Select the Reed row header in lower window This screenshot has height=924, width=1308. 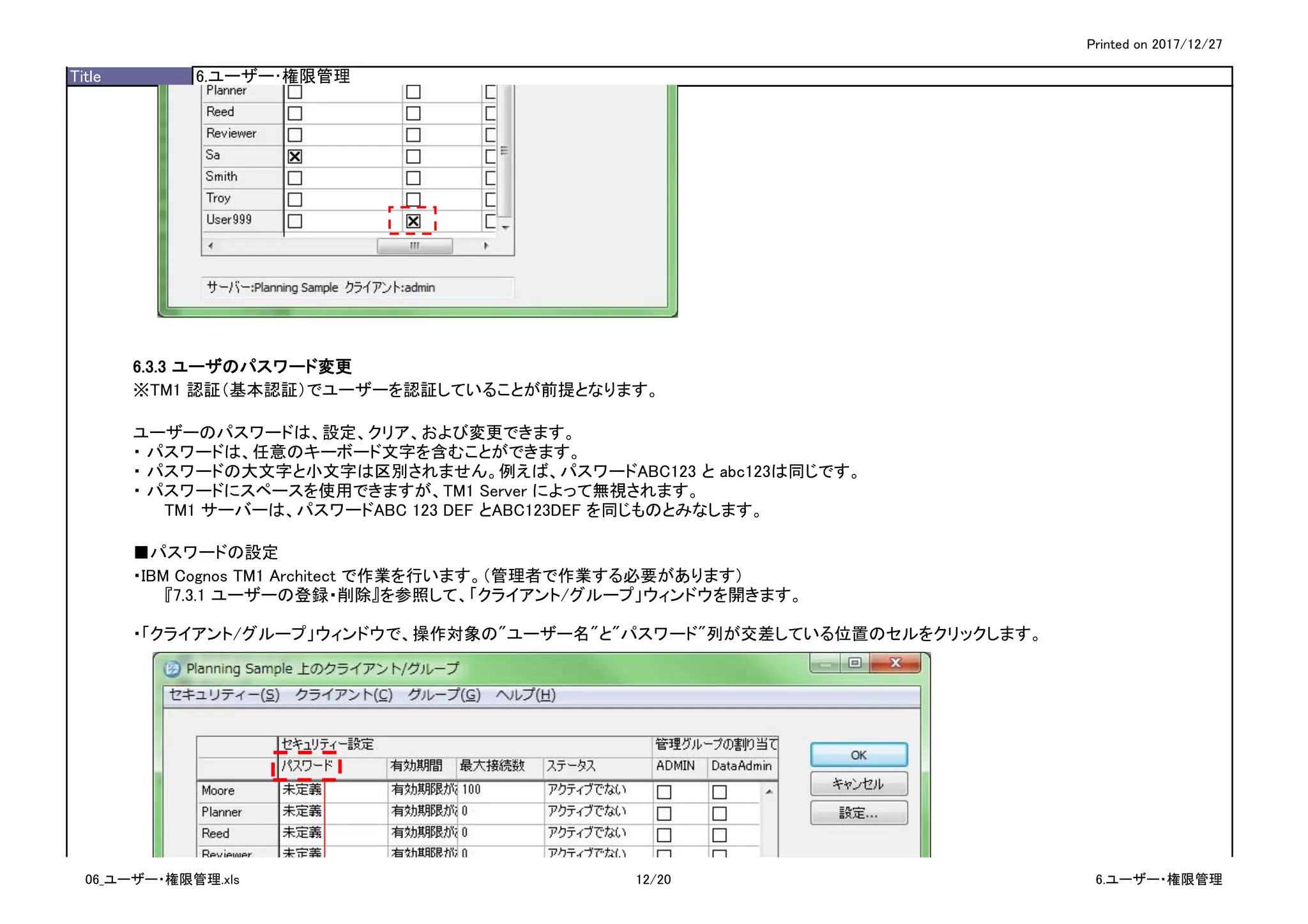[237, 833]
